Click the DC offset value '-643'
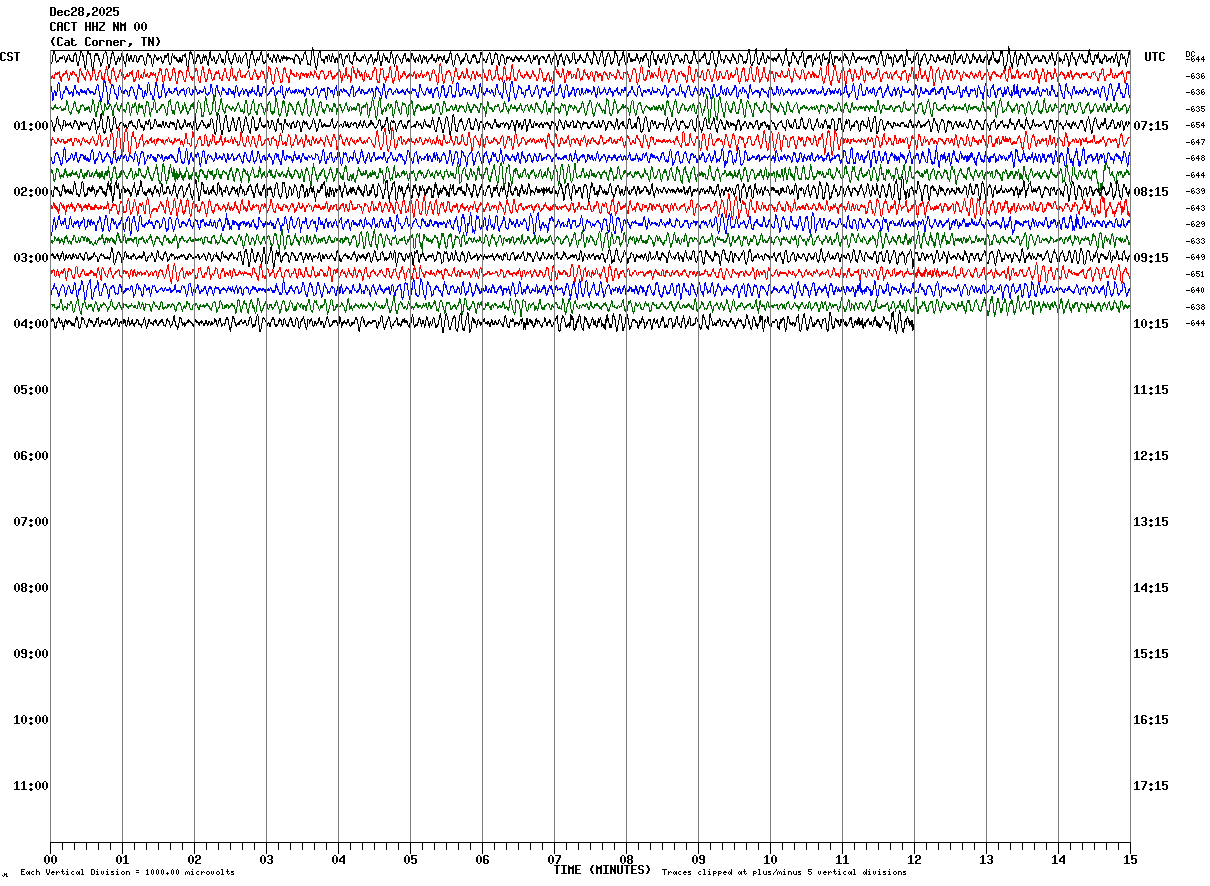This screenshot has width=1210, height=886. tap(1195, 208)
